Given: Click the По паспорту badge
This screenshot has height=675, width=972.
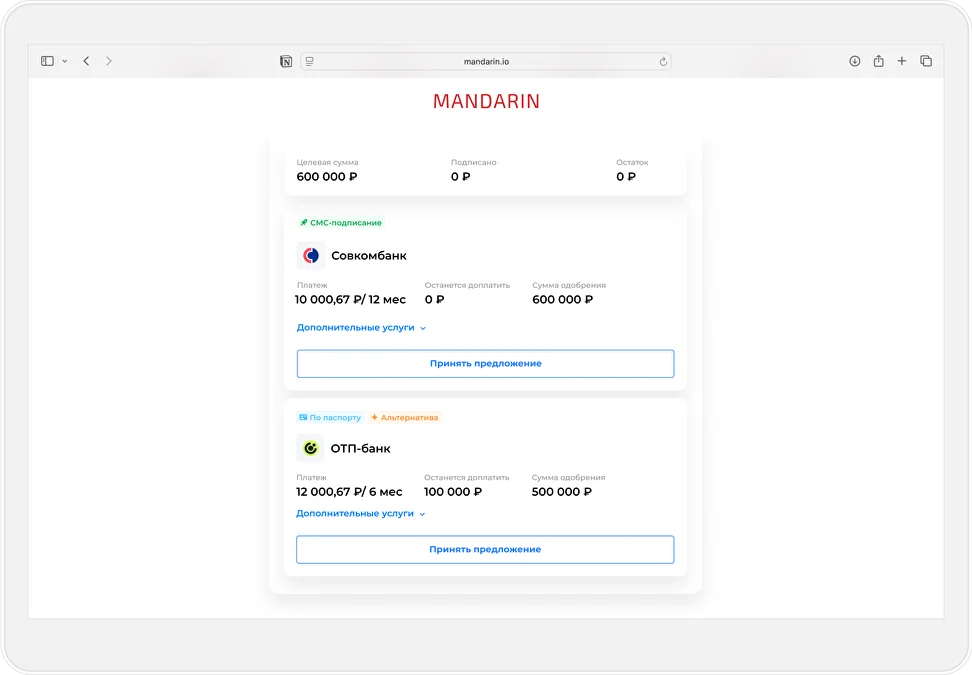Looking at the screenshot, I should (330, 417).
